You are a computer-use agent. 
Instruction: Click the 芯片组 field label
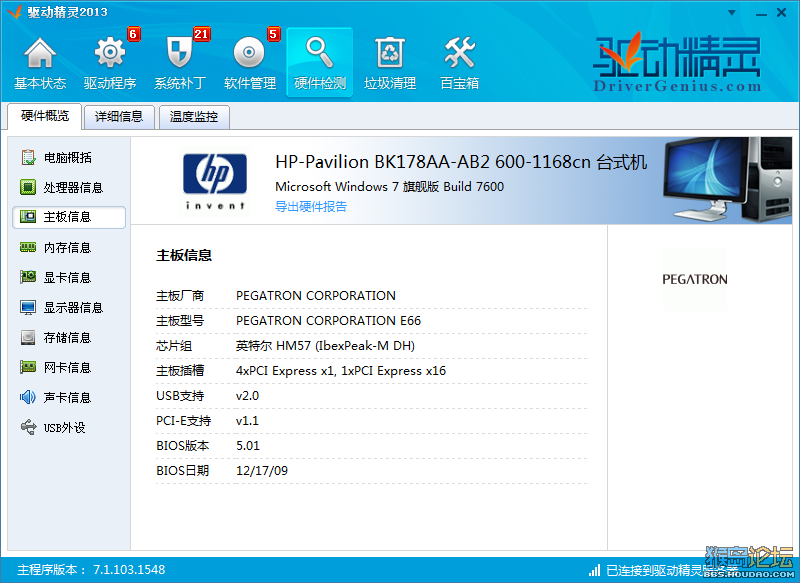coord(174,346)
